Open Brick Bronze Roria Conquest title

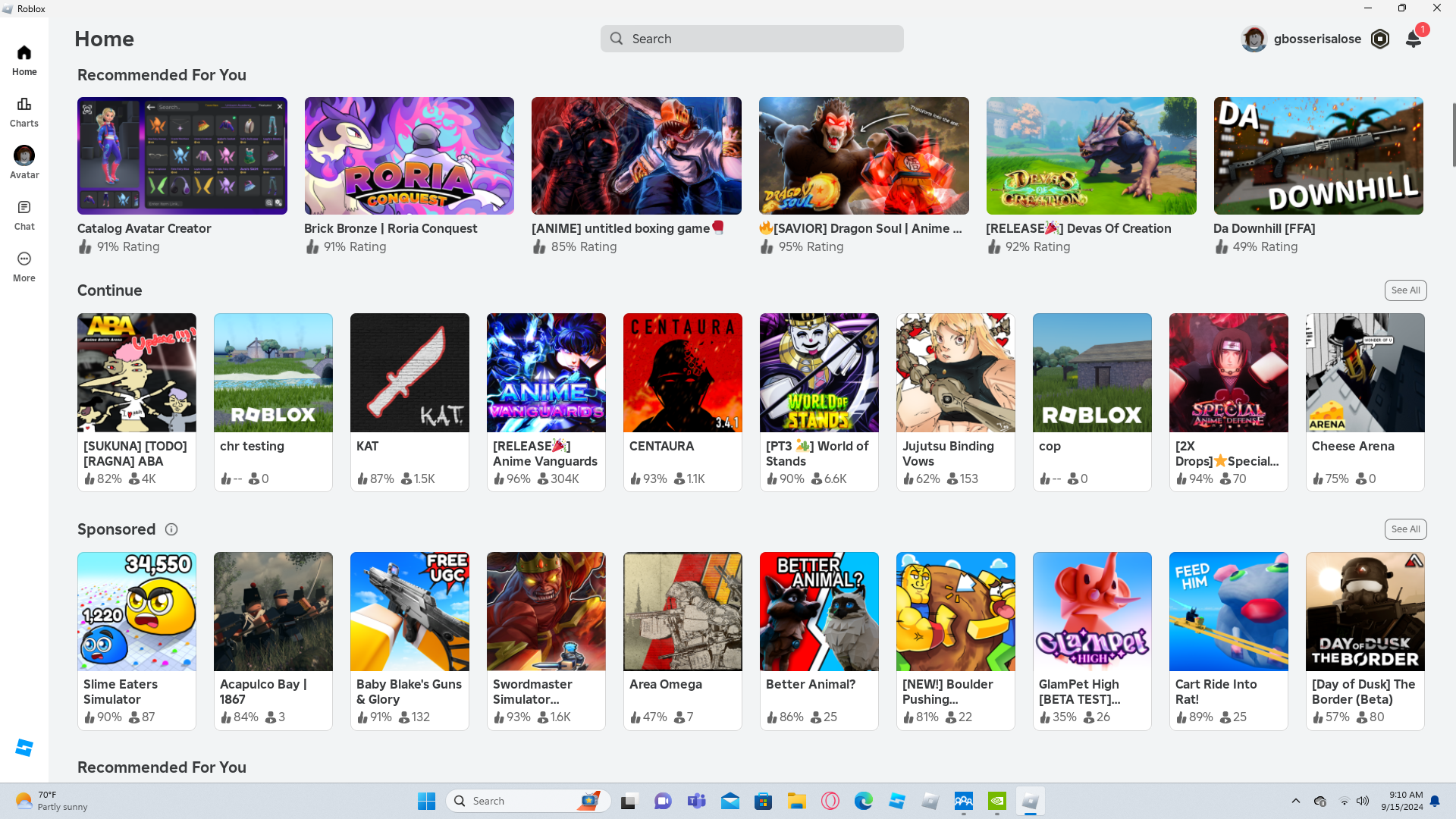tap(391, 228)
